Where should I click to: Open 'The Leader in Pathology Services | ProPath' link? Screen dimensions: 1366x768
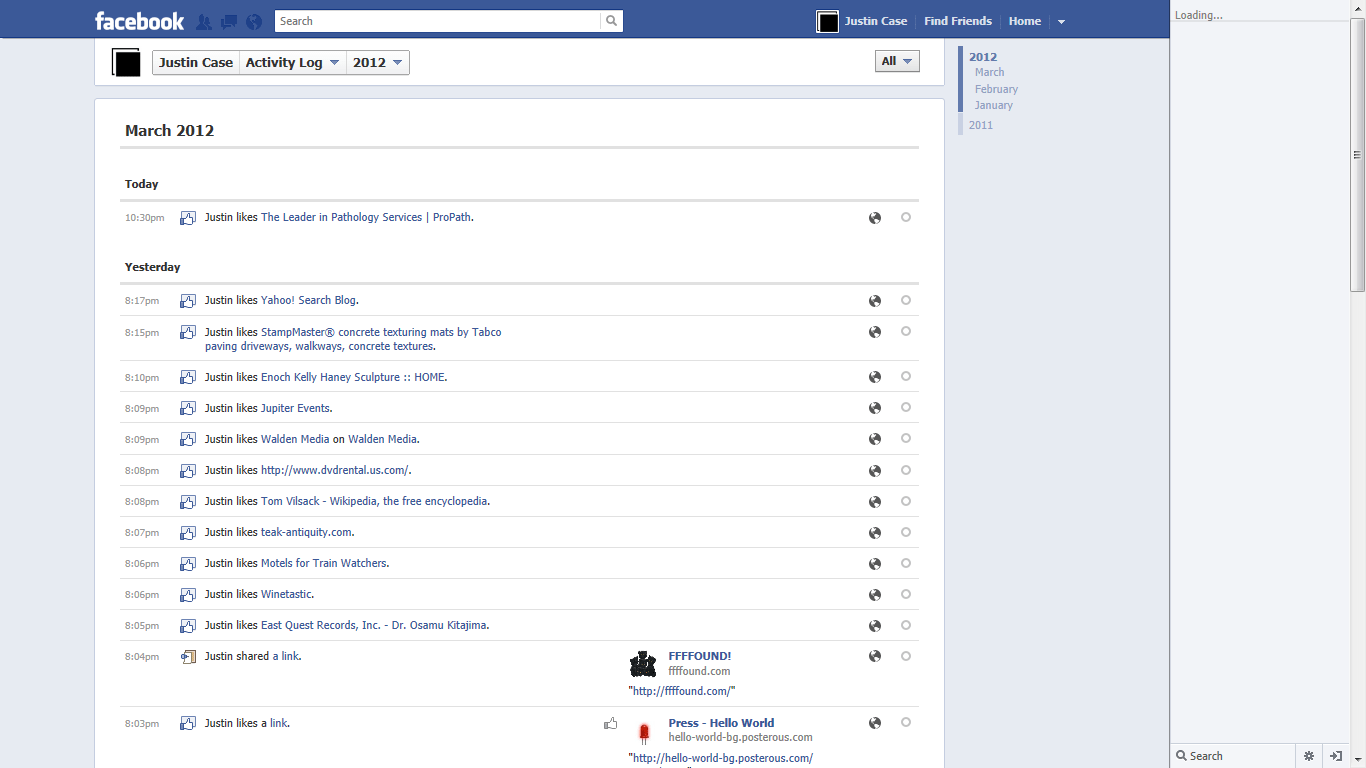pyautogui.click(x=366, y=217)
